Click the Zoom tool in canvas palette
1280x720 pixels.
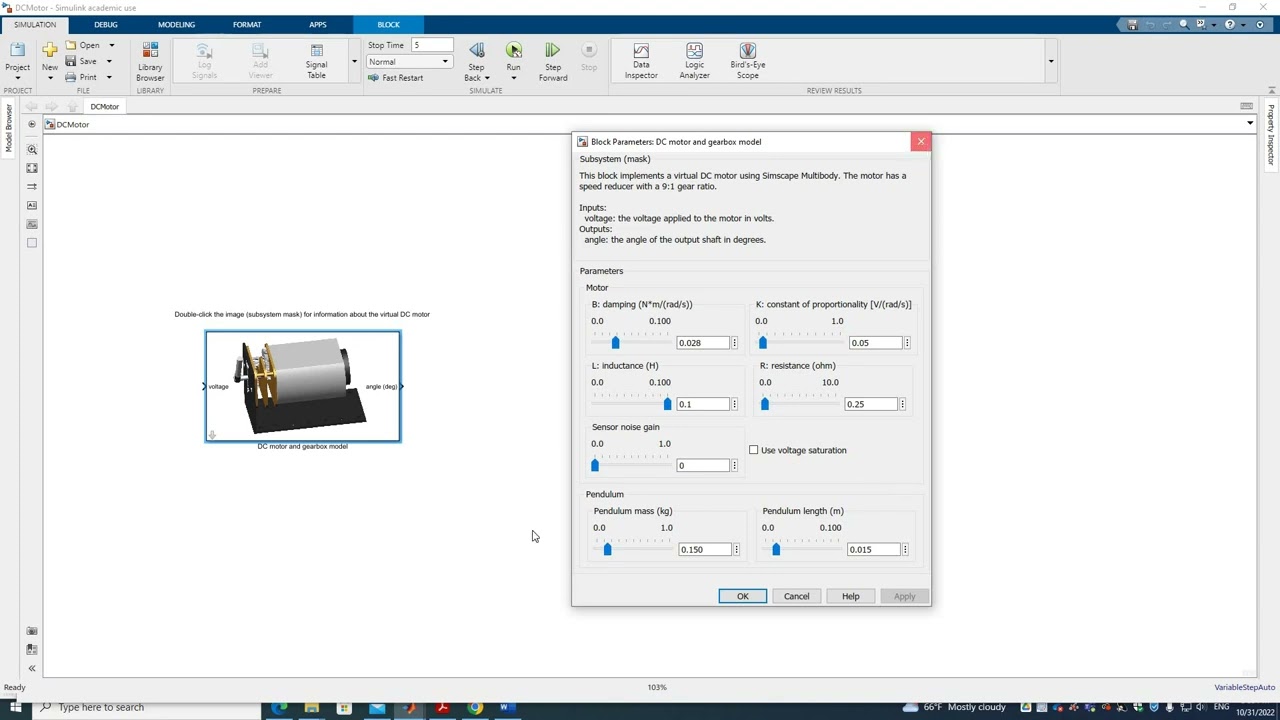tap(32, 150)
